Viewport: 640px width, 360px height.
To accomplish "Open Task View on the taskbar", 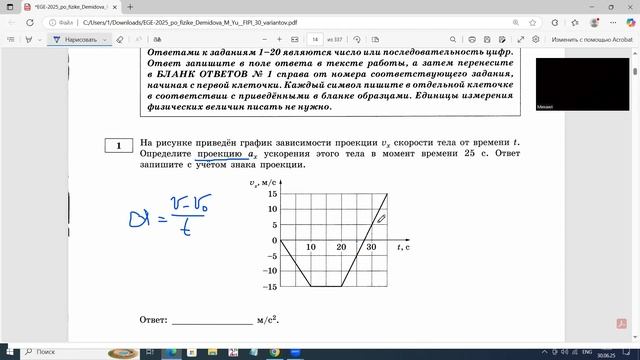I will pyautogui.click(x=150, y=352).
